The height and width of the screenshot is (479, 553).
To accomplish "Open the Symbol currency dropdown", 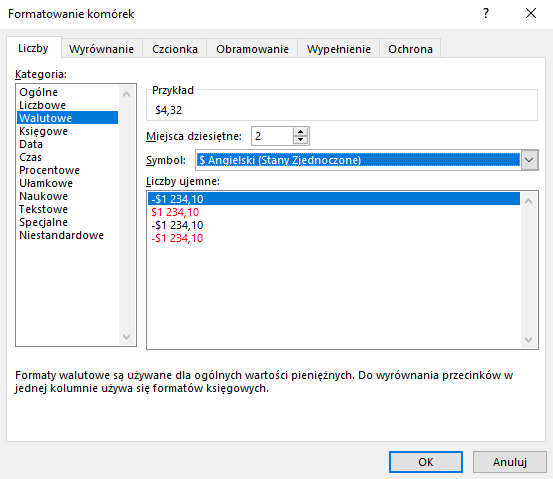I will [x=529, y=160].
